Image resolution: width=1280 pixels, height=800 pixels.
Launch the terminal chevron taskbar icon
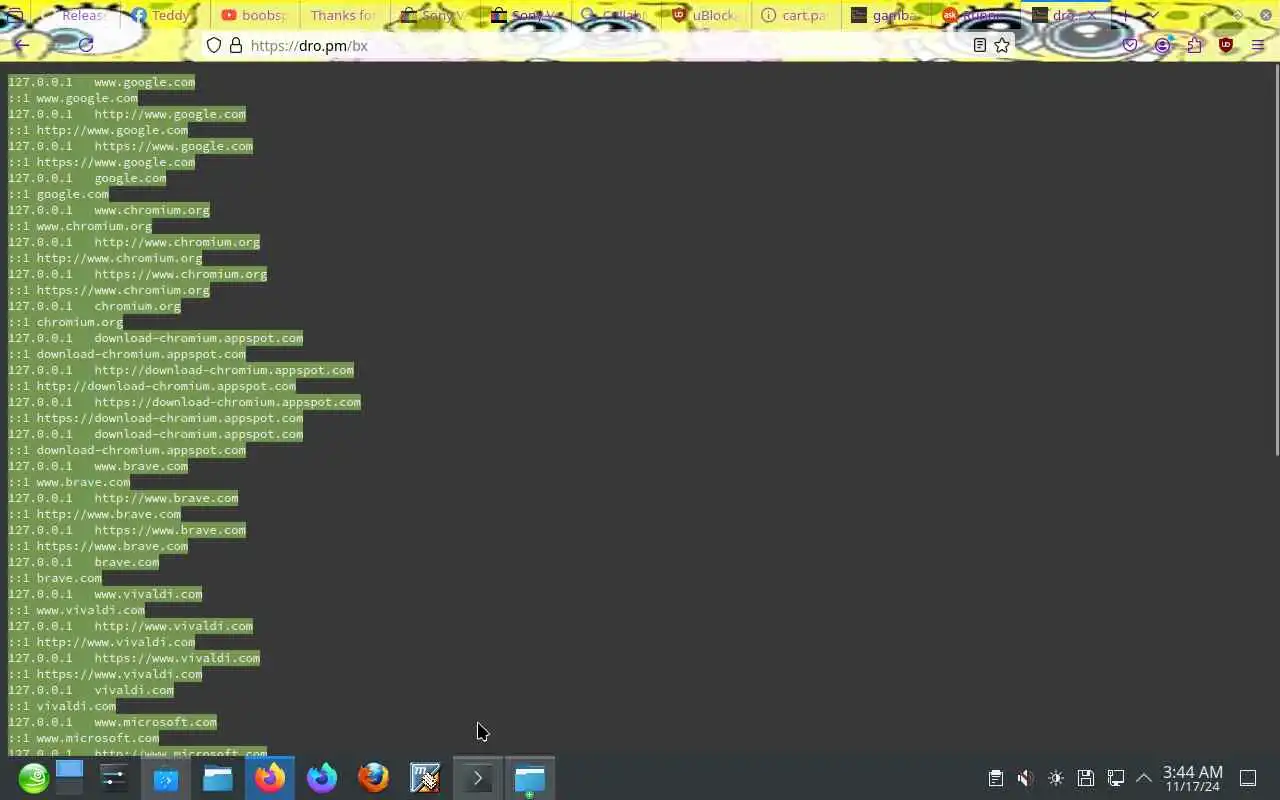click(x=478, y=778)
